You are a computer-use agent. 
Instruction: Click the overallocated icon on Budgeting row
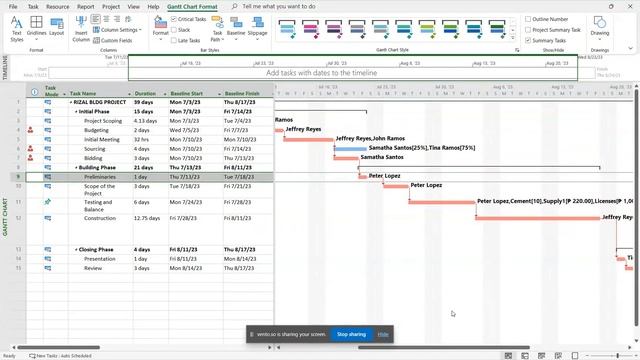30,130
